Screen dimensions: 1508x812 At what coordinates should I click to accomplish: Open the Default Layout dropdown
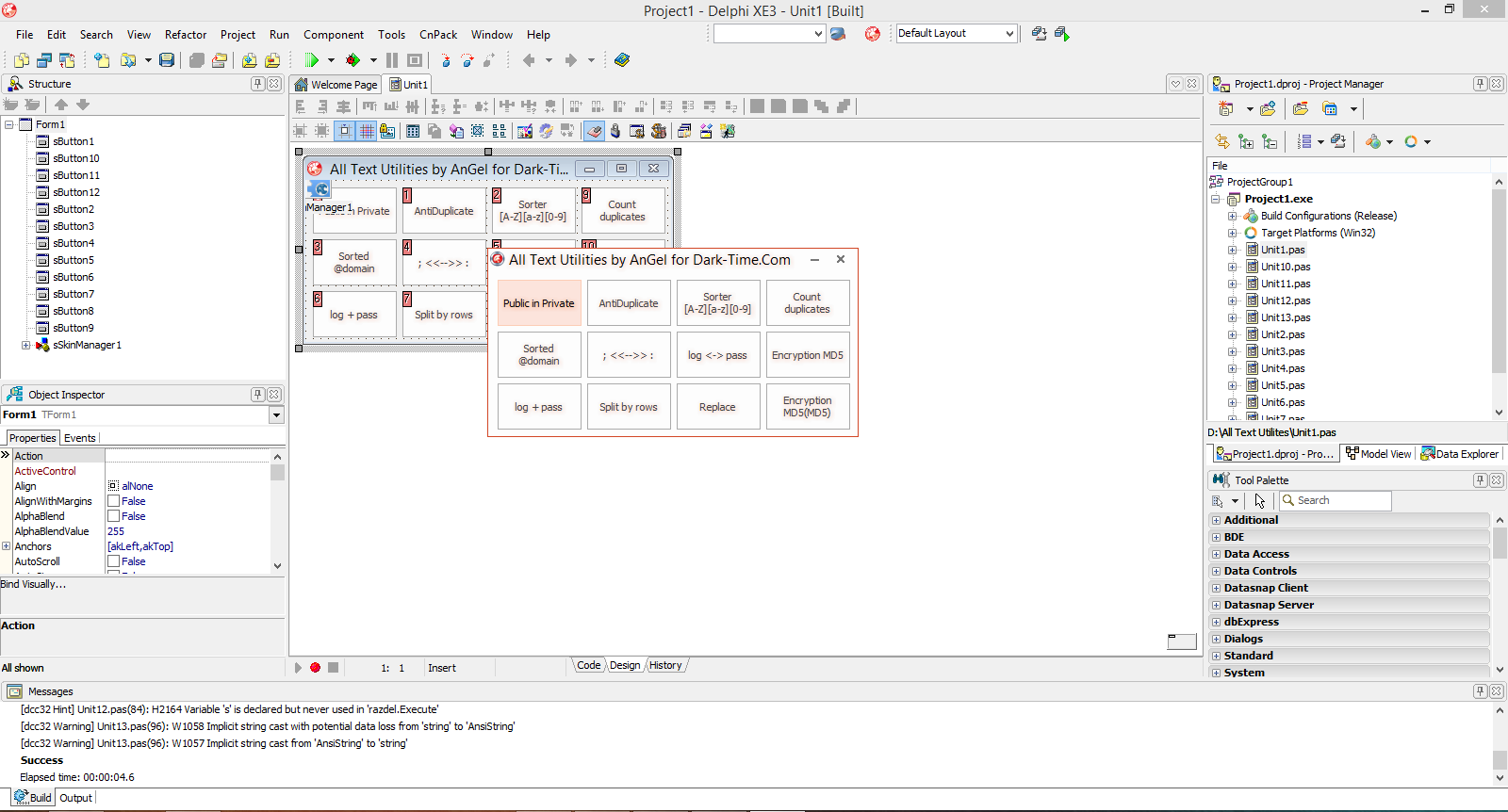[x=1009, y=34]
